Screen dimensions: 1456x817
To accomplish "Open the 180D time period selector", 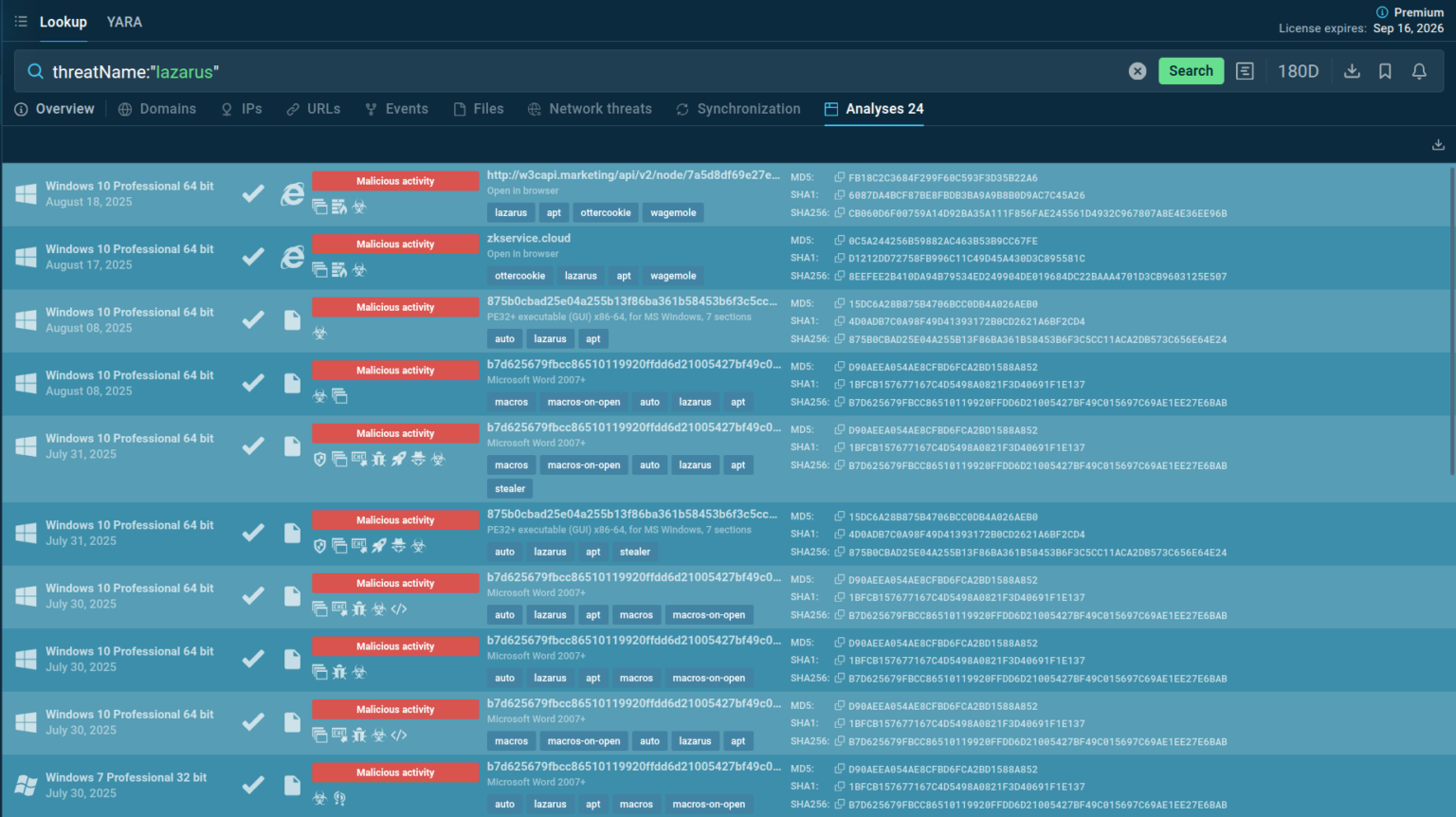I will 1298,71.
